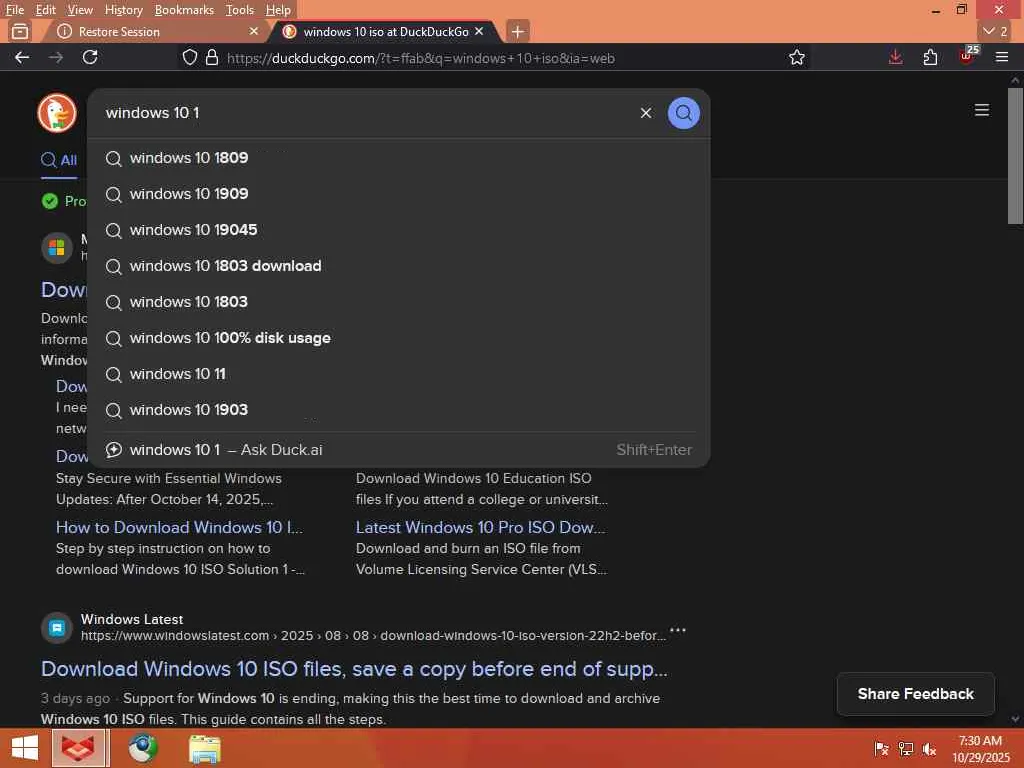Click the Microsoft logo favicon
This screenshot has width=1024, height=768.
tap(57, 248)
